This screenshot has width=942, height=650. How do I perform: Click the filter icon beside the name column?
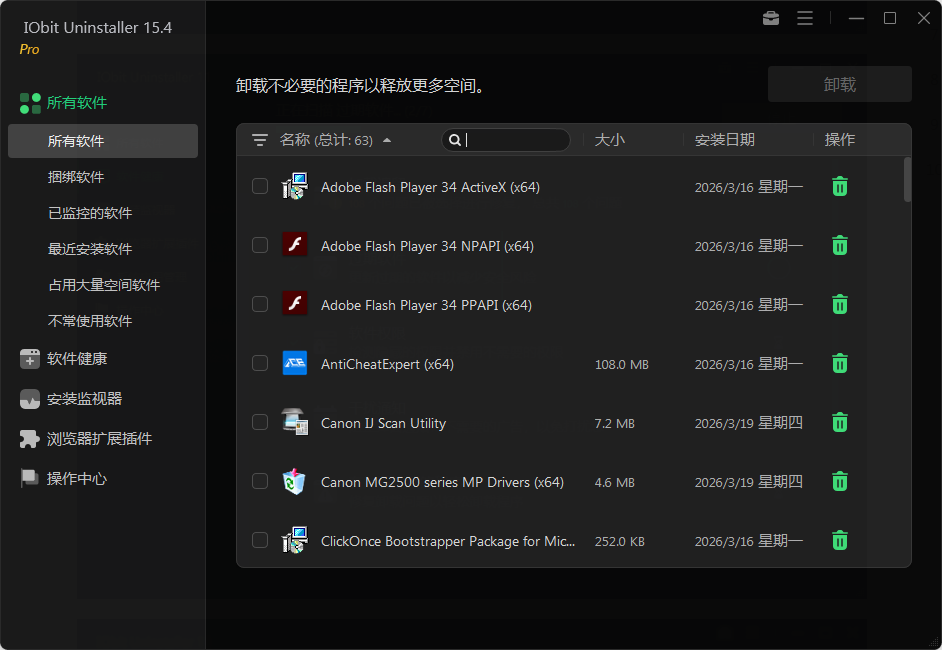pos(261,140)
